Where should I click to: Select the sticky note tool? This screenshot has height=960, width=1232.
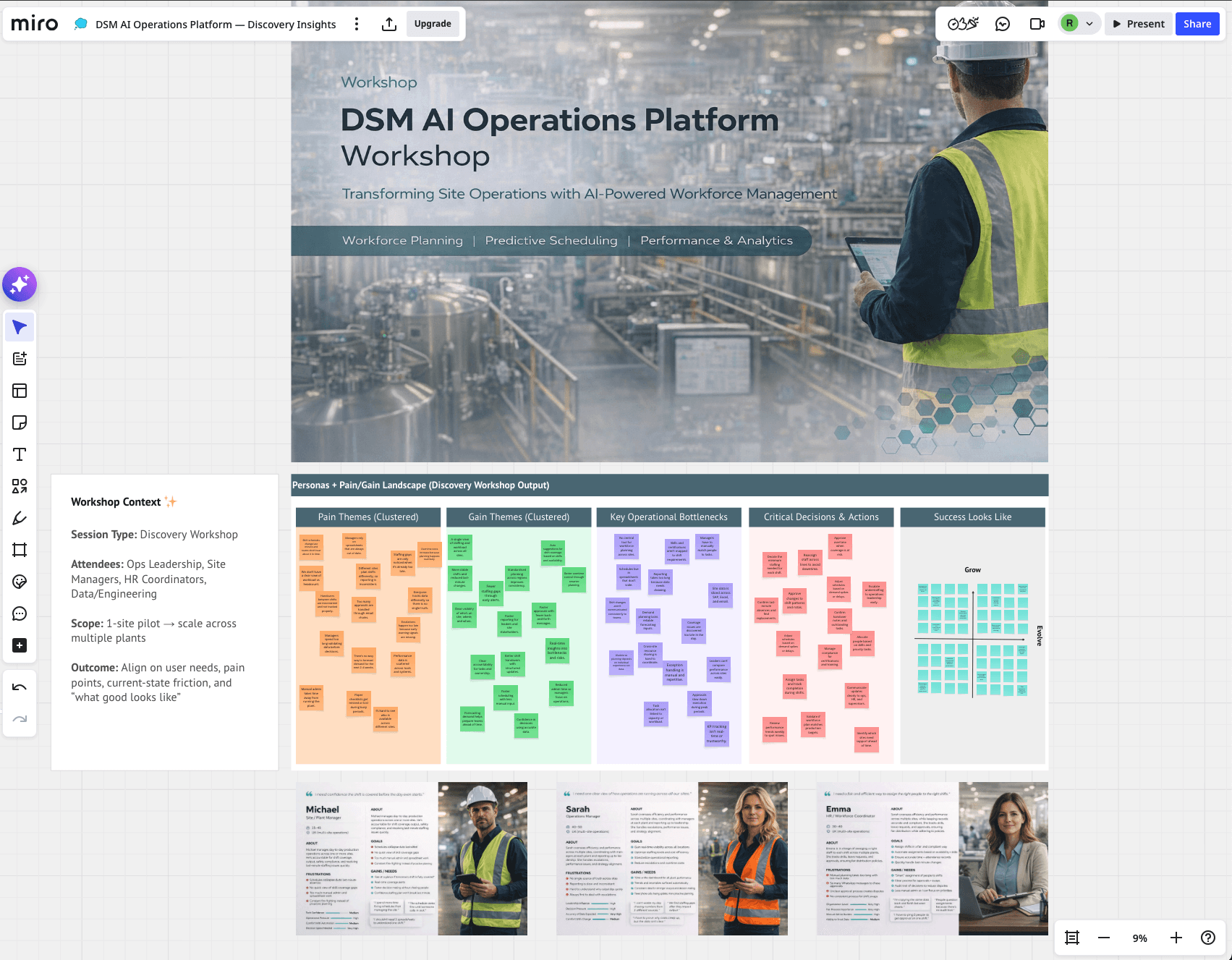20,422
